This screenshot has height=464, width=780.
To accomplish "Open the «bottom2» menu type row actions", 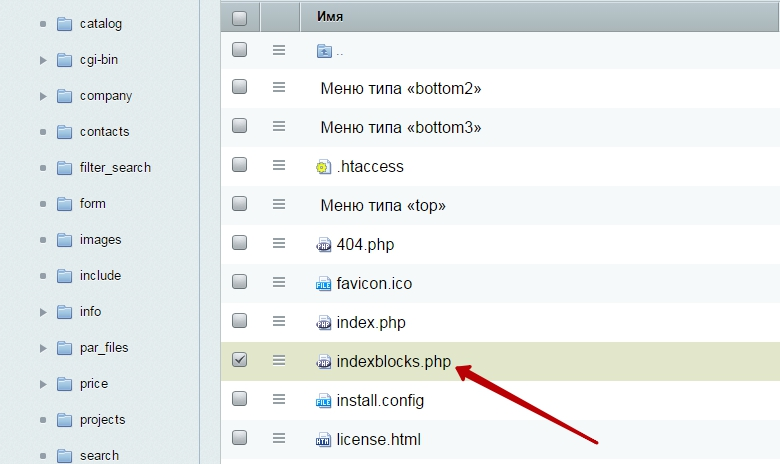I will pyautogui.click(x=279, y=88).
